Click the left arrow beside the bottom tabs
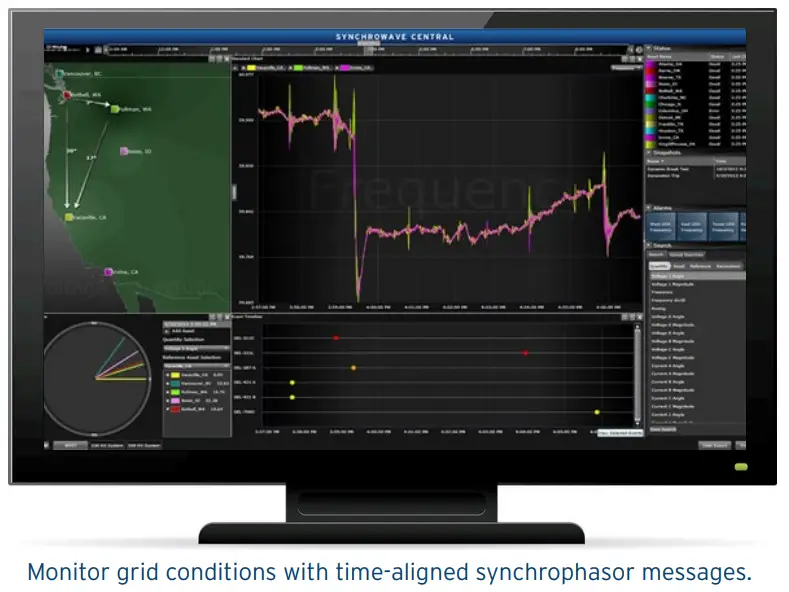This screenshot has height=592, width=789. tap(47, 446)
